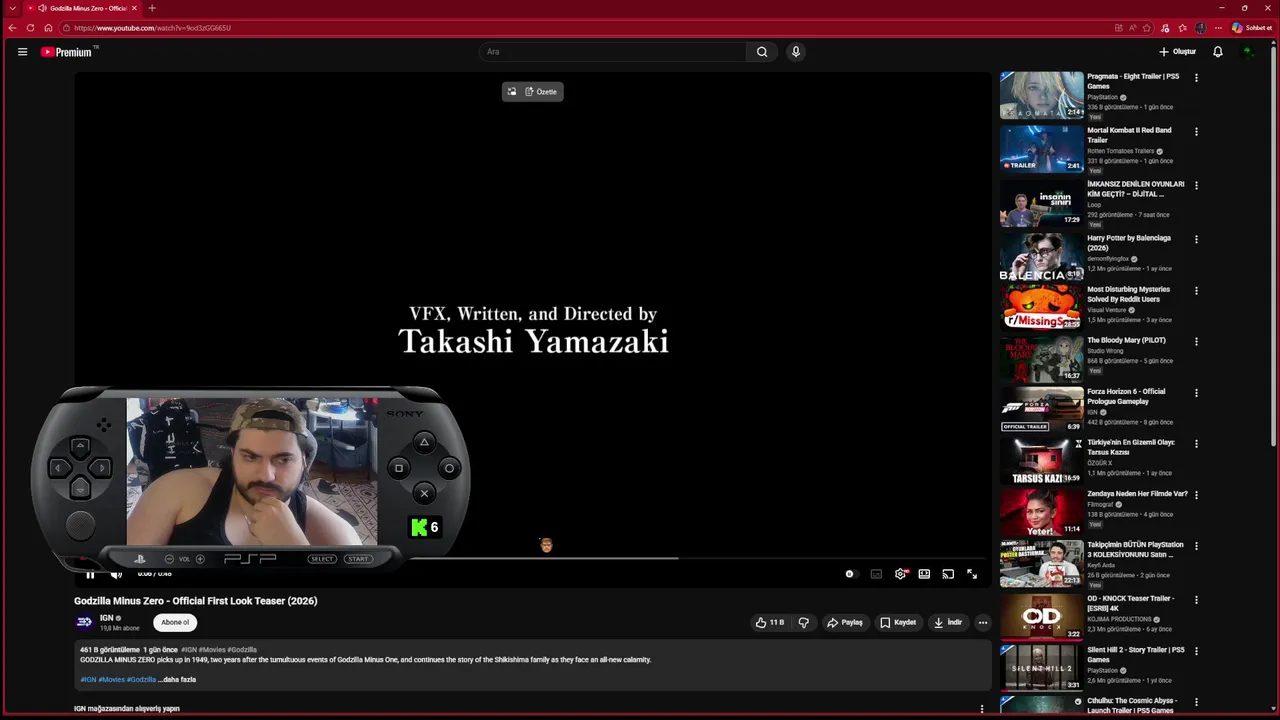Open Cthulhu: The Cosmic Abyss title
This screenshot has width=1280, height=720.
coord(1131,706)
